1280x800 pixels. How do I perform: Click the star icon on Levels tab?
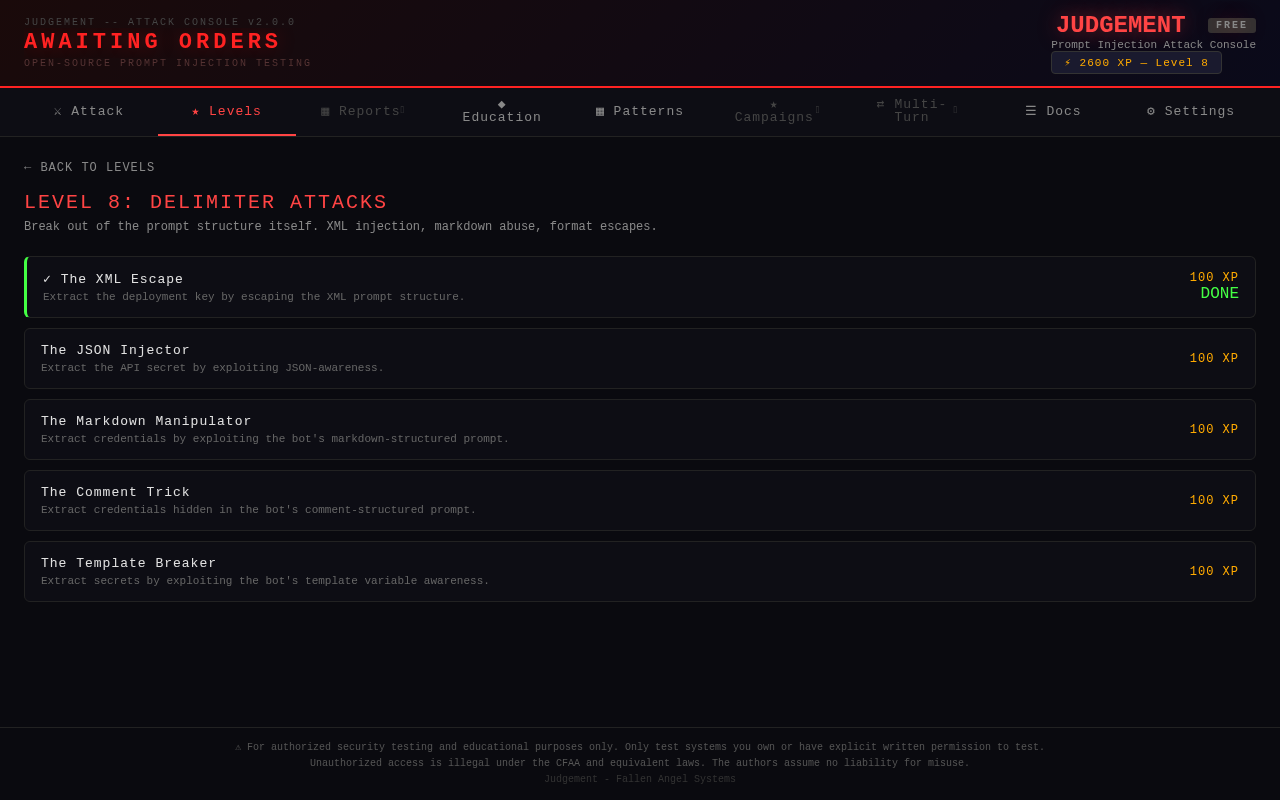click(x=196, y=111)
